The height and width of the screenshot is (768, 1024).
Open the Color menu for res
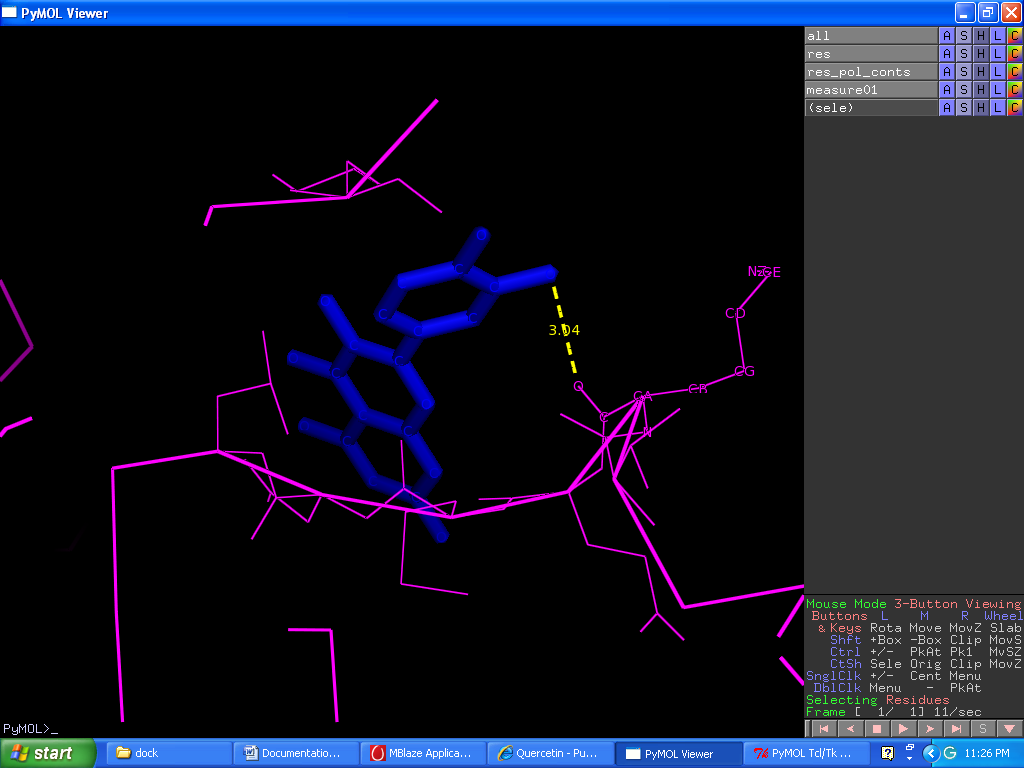tap(1014, 54)
